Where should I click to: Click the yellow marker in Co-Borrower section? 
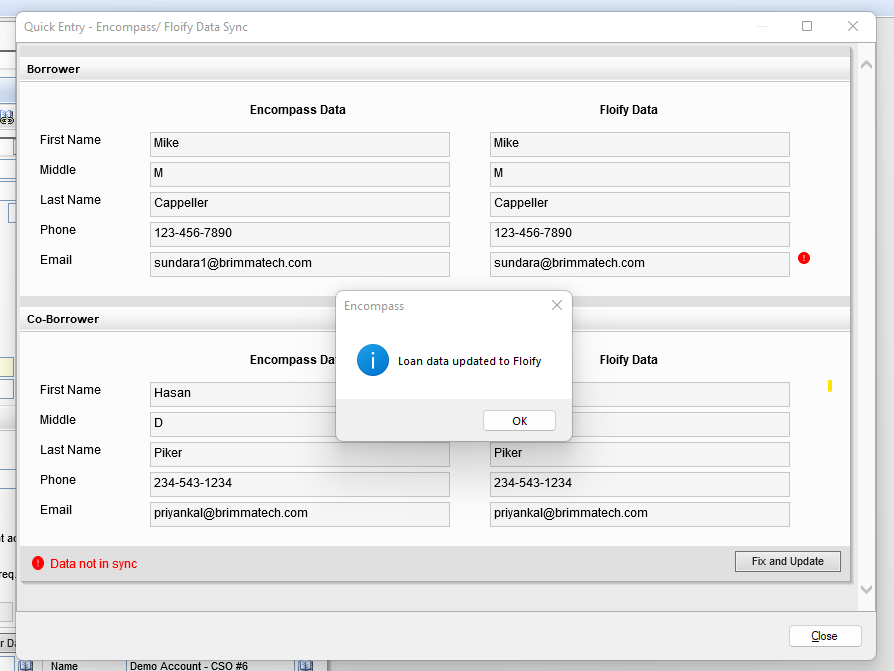(829, 386)
